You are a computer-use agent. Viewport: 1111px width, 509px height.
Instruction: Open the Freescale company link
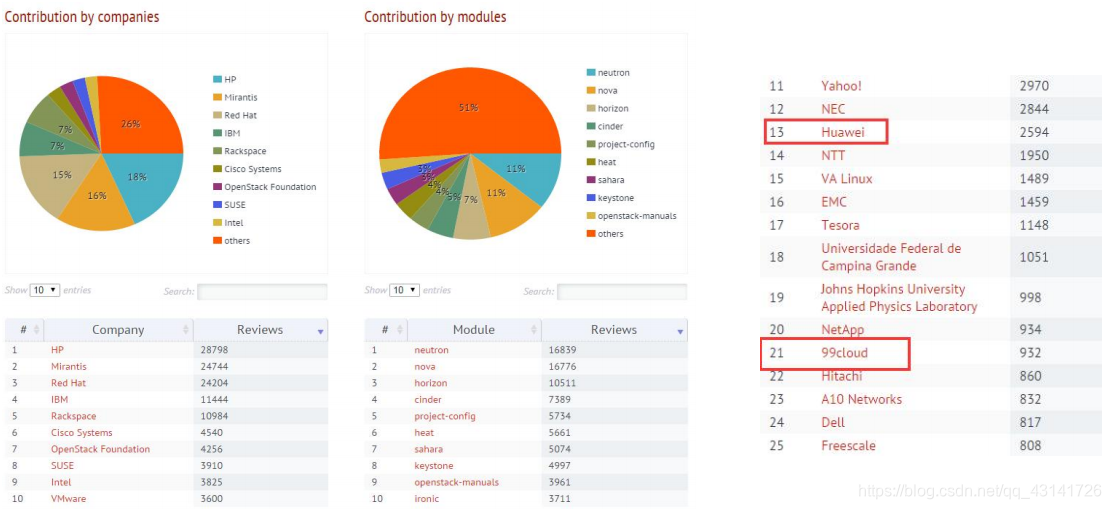click(848, 446)
